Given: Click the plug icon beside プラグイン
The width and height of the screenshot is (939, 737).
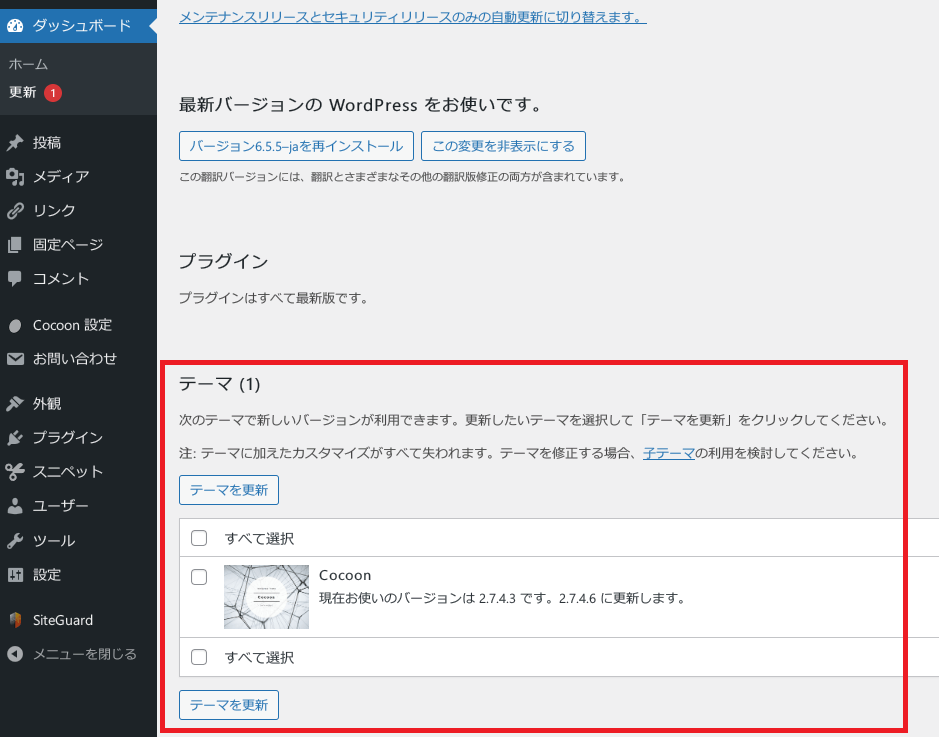Looking at the screenshot, I should point(15,438).
